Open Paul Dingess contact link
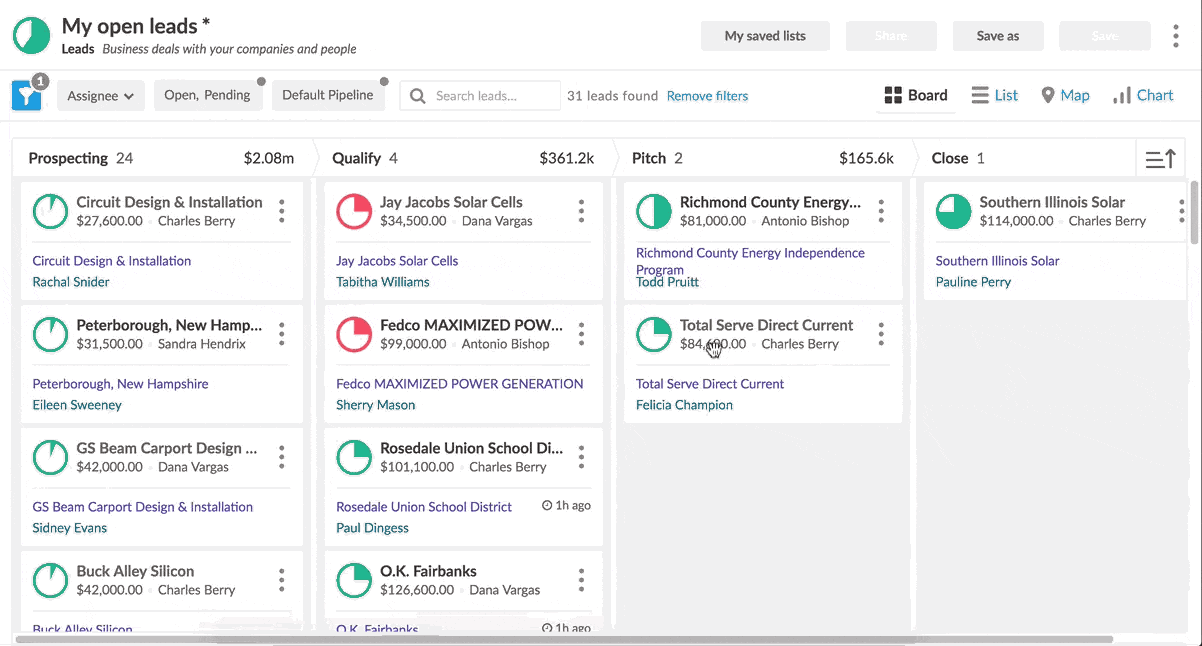 (x=372, y=528)
